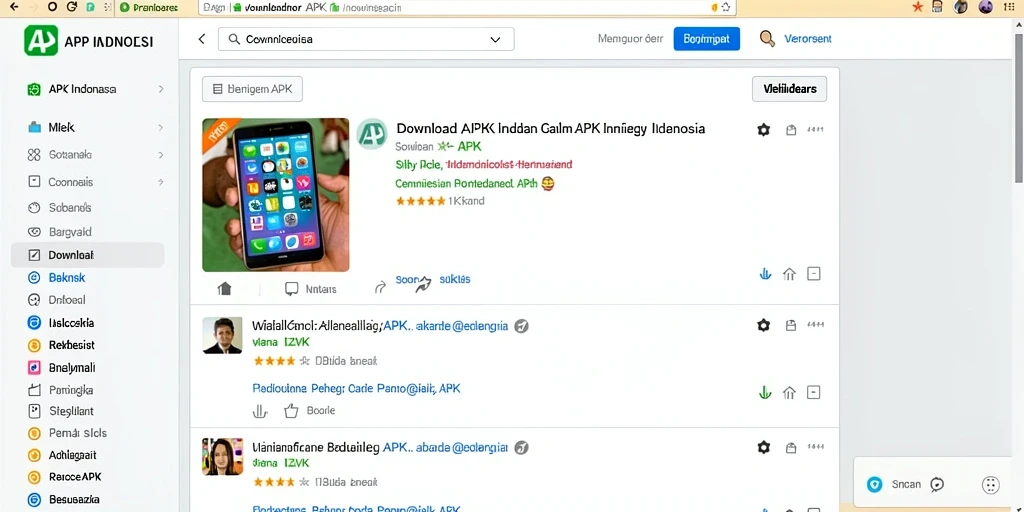
Task: Click the browser back arrow
Action: point(14,7)
